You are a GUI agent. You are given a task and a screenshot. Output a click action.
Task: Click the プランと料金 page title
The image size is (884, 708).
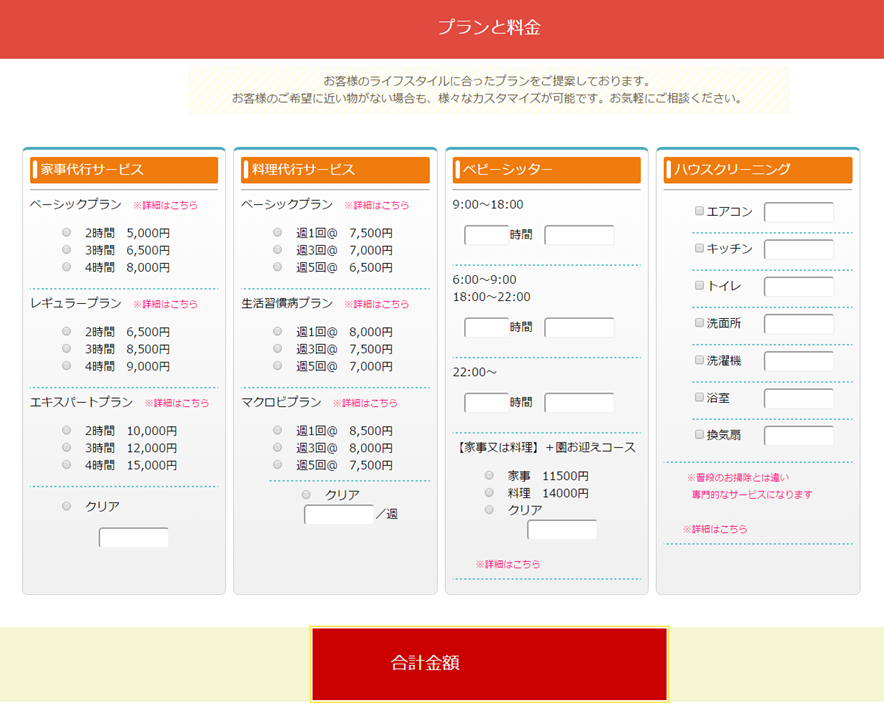coord(489,27)
